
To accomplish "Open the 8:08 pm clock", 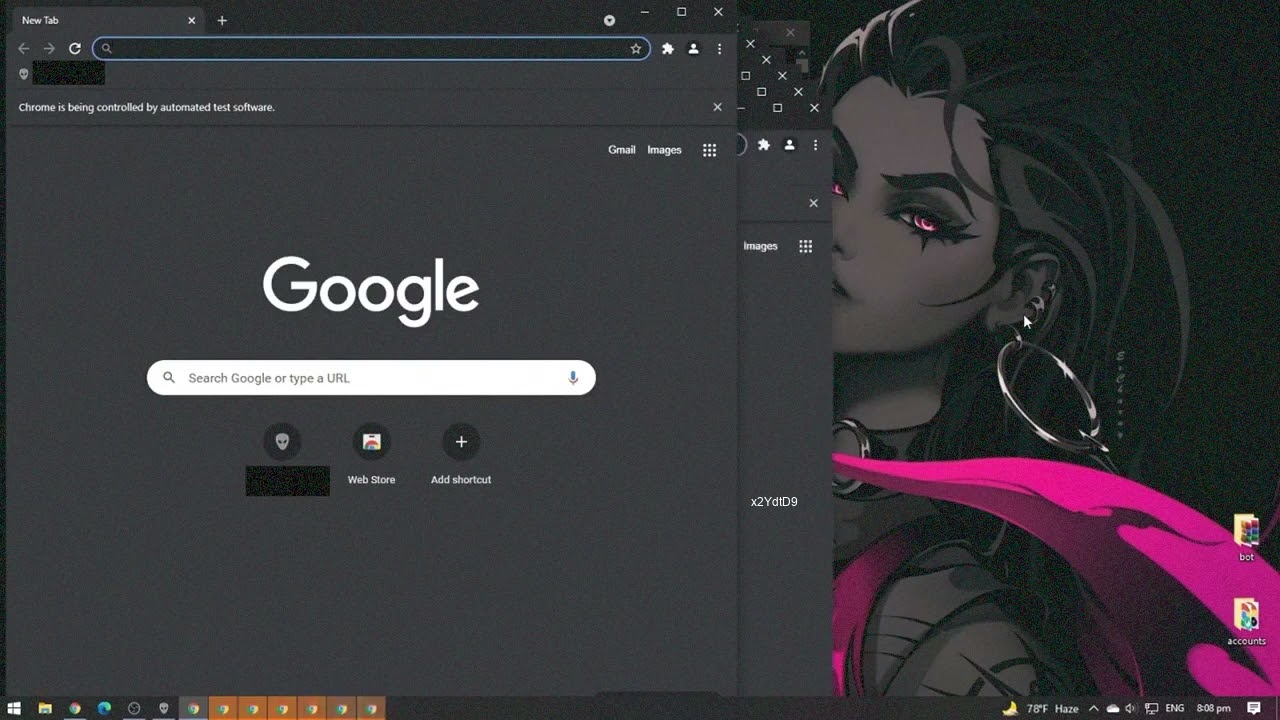I will pos(1214,708).
